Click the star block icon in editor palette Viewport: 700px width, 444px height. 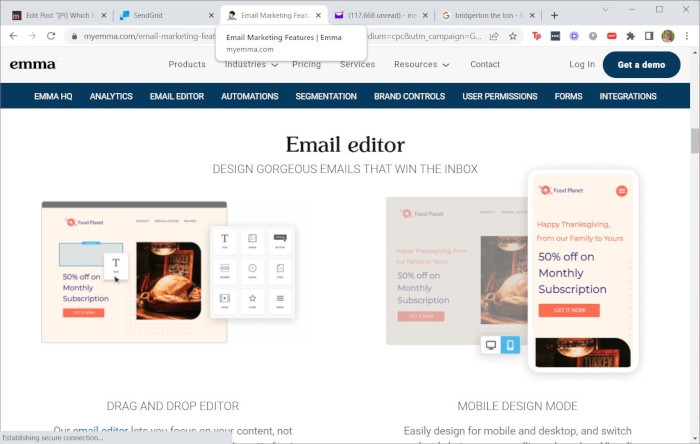click(252, 300)
